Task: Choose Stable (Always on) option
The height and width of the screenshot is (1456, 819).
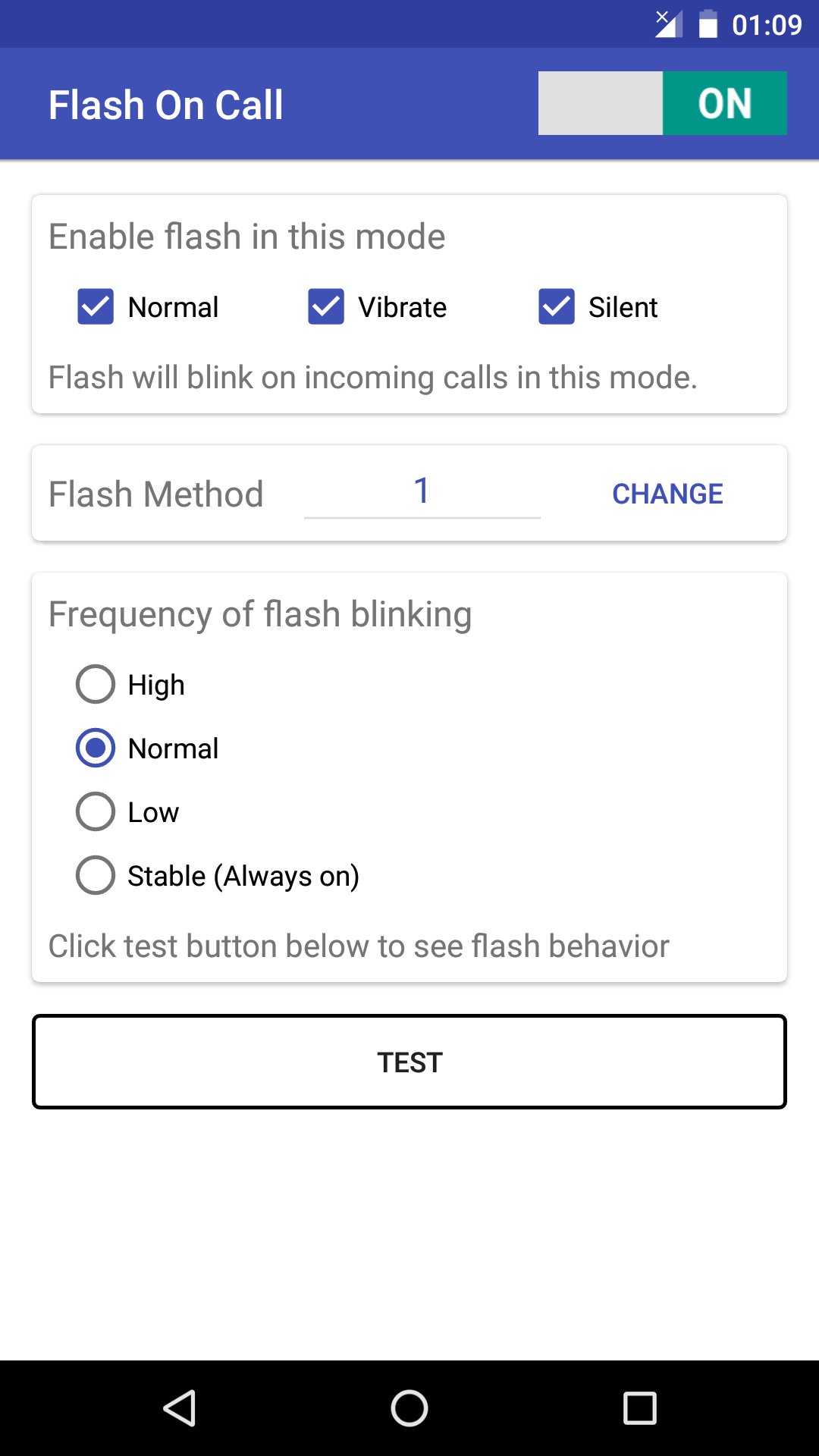Action: pyautogui.click(x=96, y=876)
